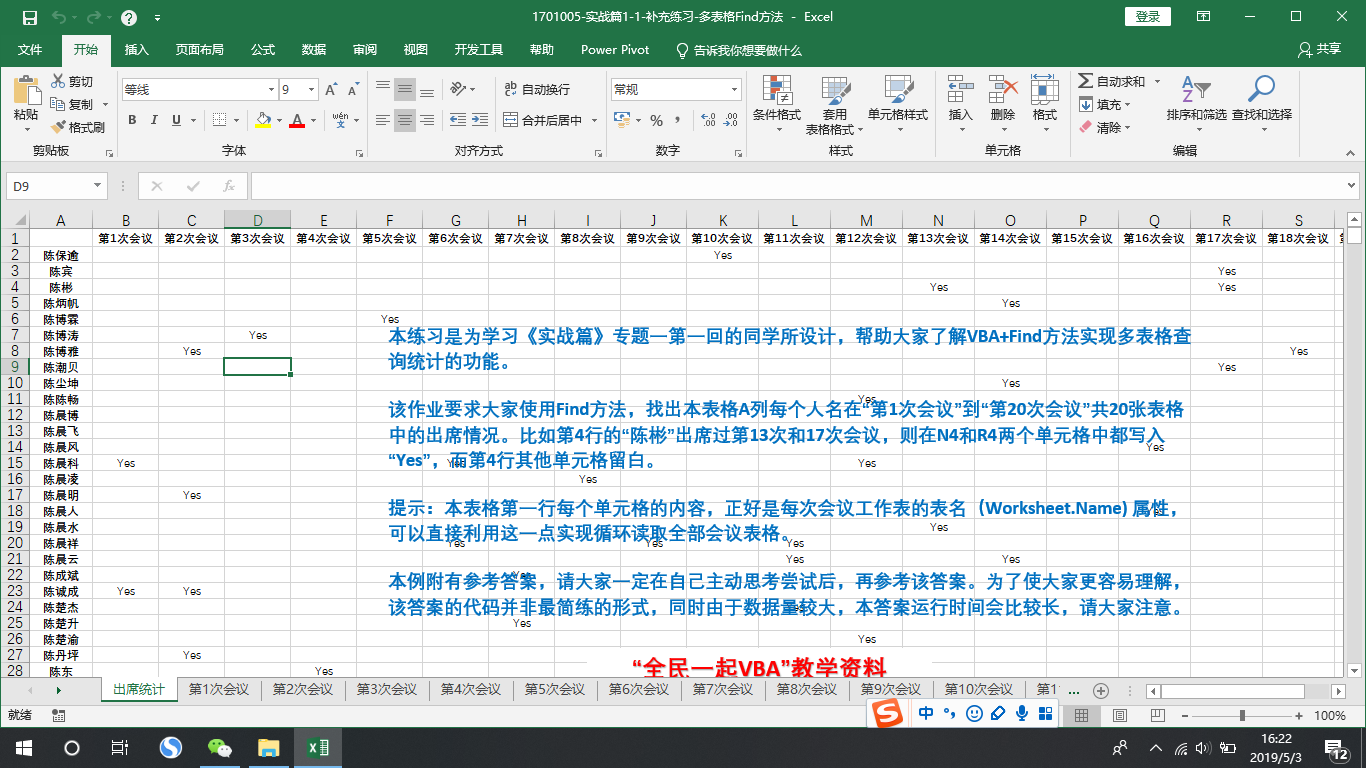Click the comma style icon

[x=680, y=120]
